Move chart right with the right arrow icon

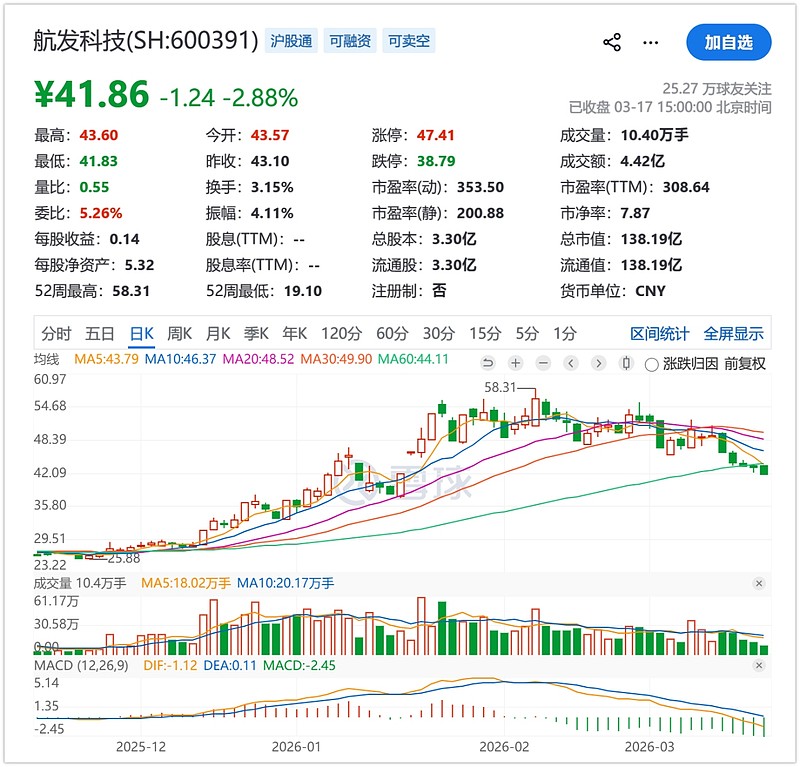[x=598, y=363]
